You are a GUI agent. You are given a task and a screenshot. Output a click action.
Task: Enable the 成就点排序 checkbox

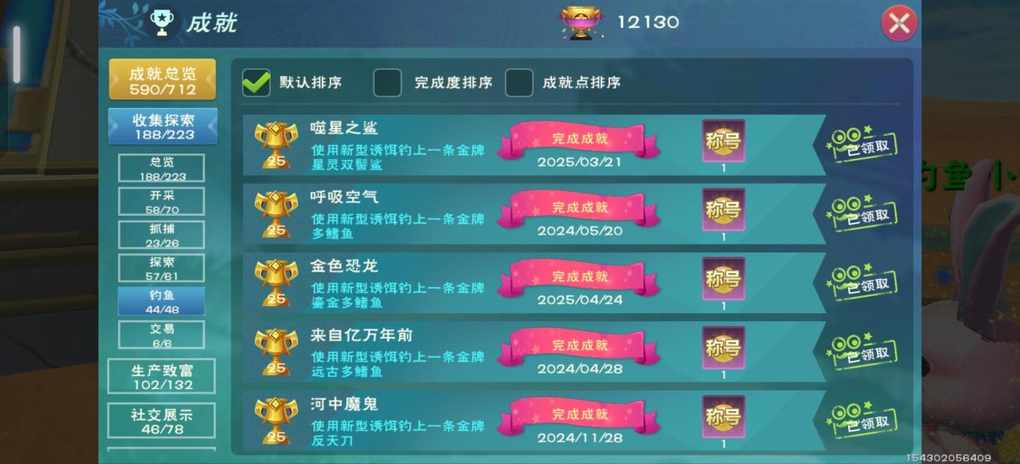click(x=519, y=83)
